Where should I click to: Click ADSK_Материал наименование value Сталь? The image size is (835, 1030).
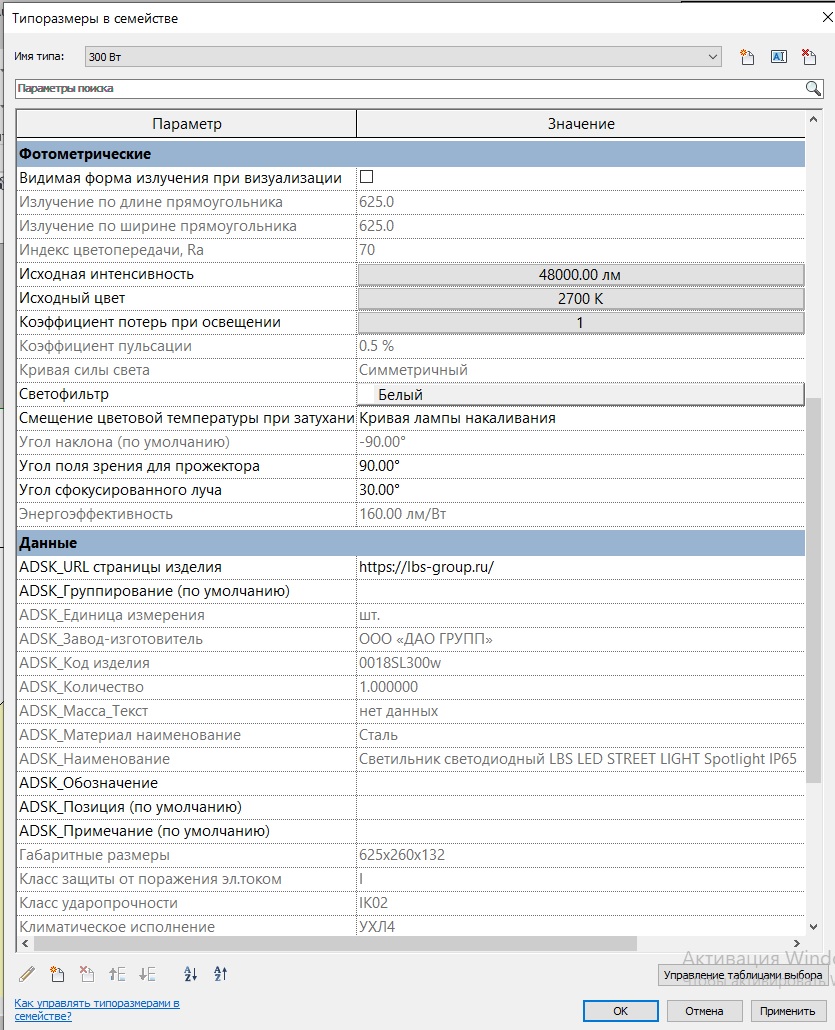click(x=378, y=735)
